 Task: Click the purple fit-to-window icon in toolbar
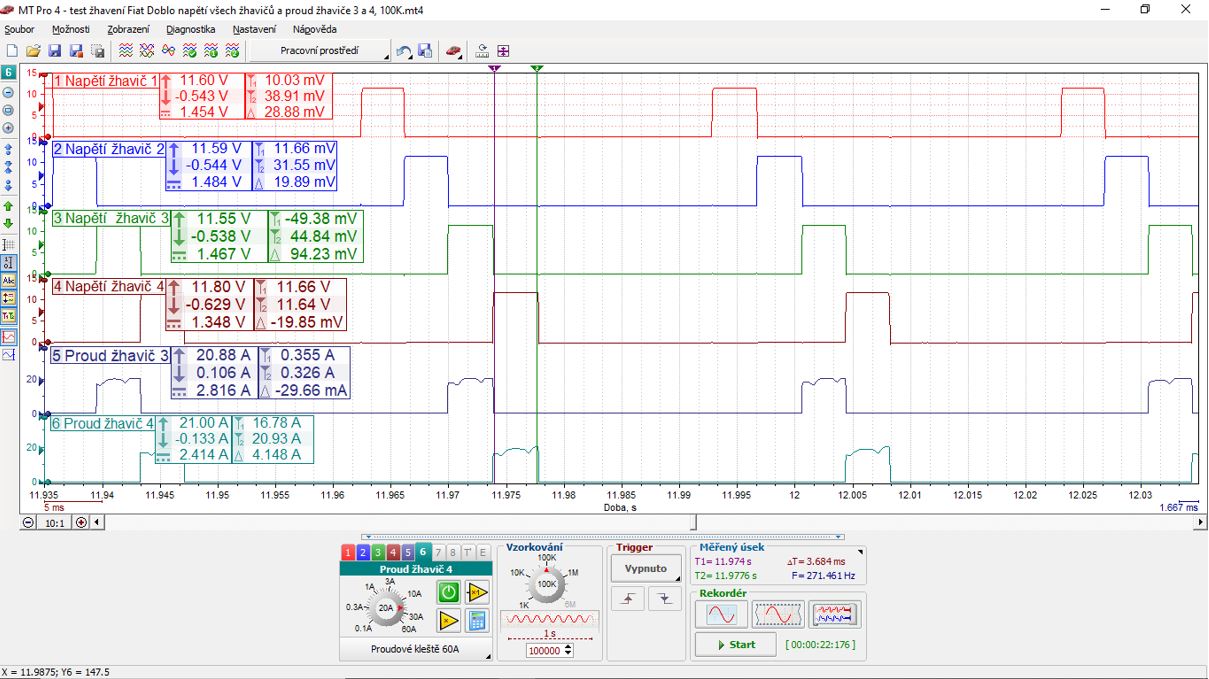(503, 50)
